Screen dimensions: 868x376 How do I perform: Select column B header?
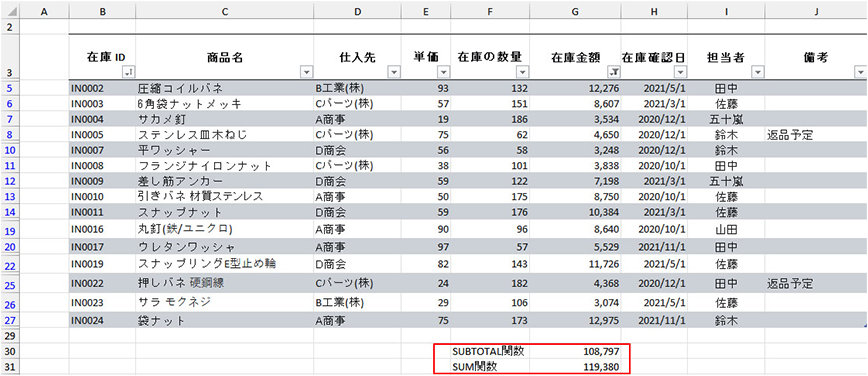pyautogui.click(x=102, y=11)
